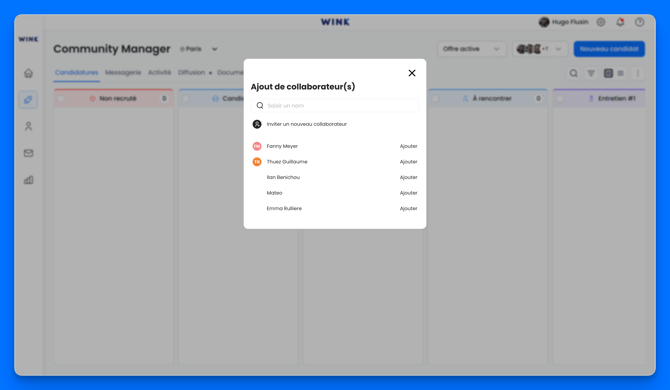The height and width of the screenshot is (390, 670).
Task: Select the Emma Rulliere name
Action: [x=284, y=208]
